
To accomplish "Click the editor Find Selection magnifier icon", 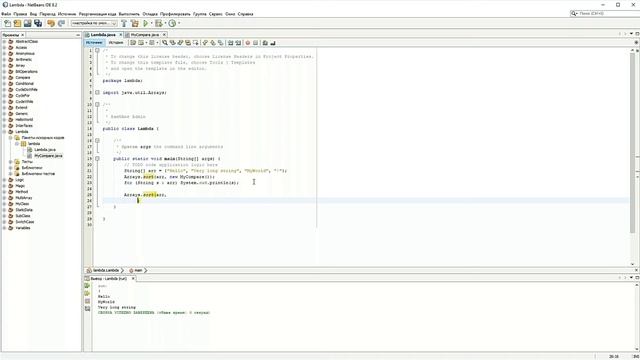I will tap(165, 42).
